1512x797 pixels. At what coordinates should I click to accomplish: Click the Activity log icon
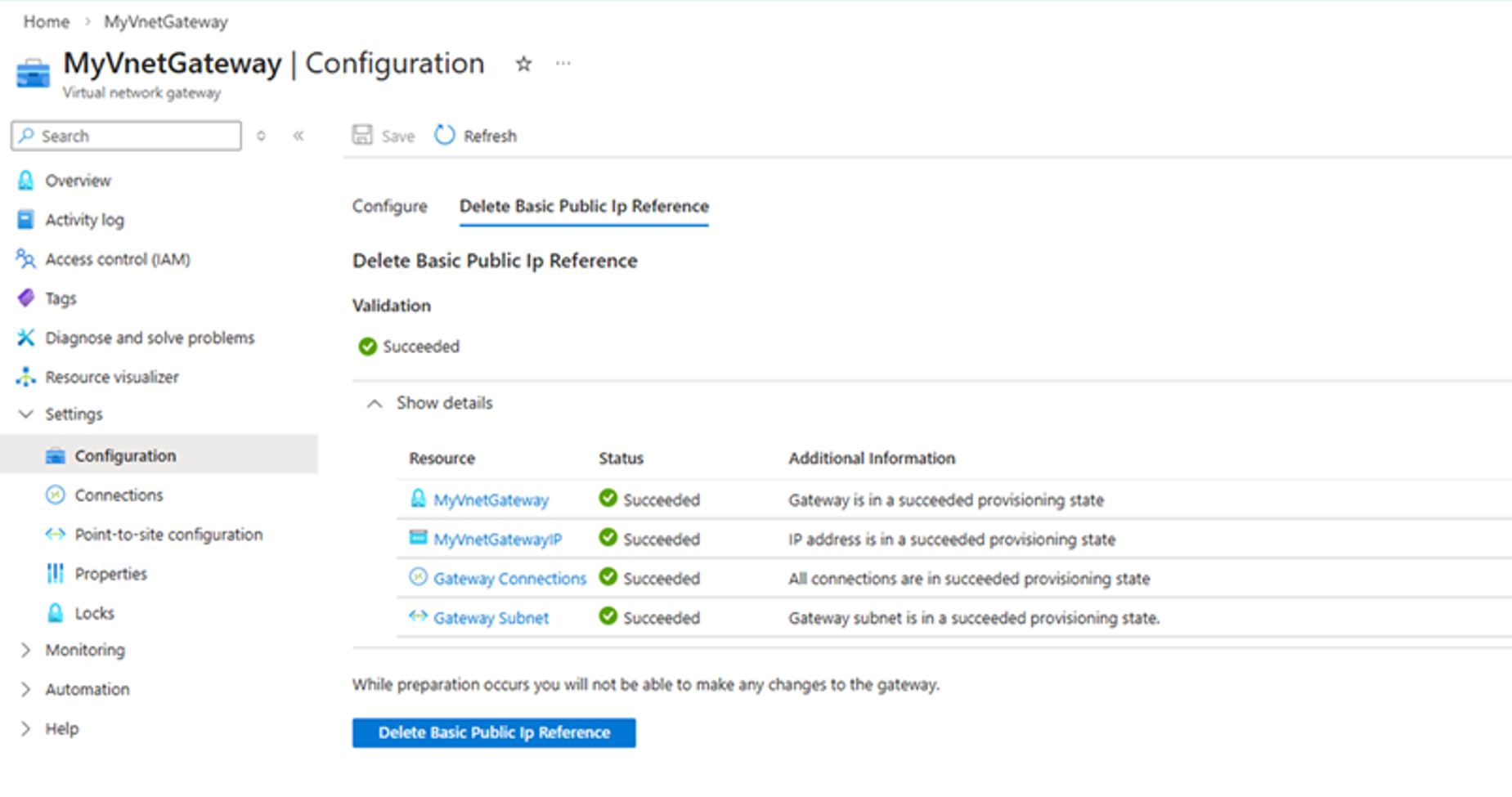tap(25, 219)
